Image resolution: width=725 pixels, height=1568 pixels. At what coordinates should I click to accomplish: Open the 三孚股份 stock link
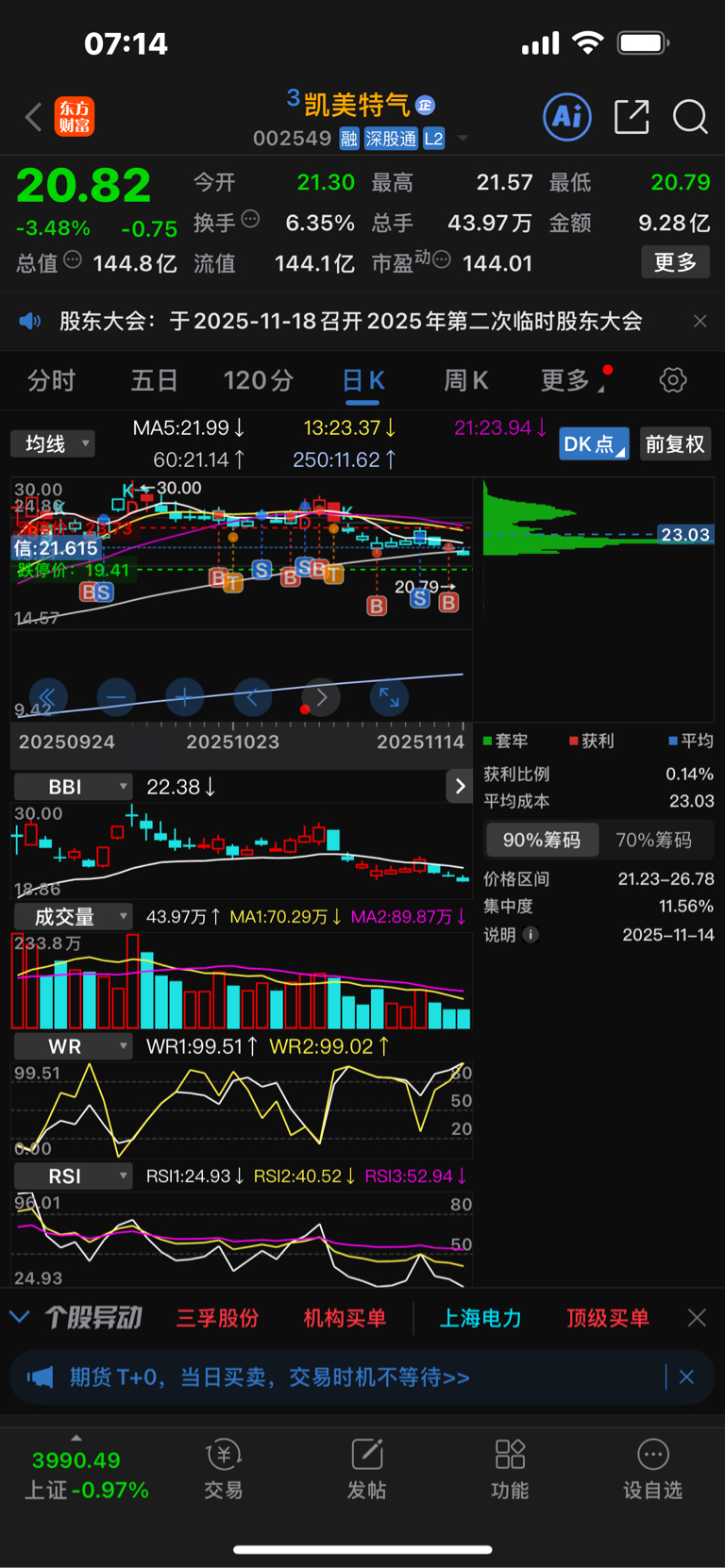point(217,1318)
